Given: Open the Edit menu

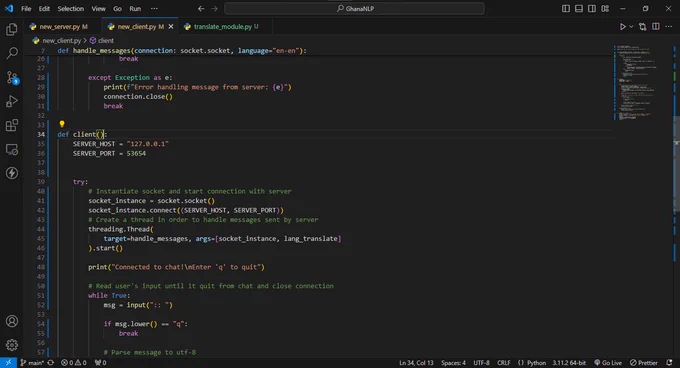Looking at the screenshot, I should pos(44,8).
